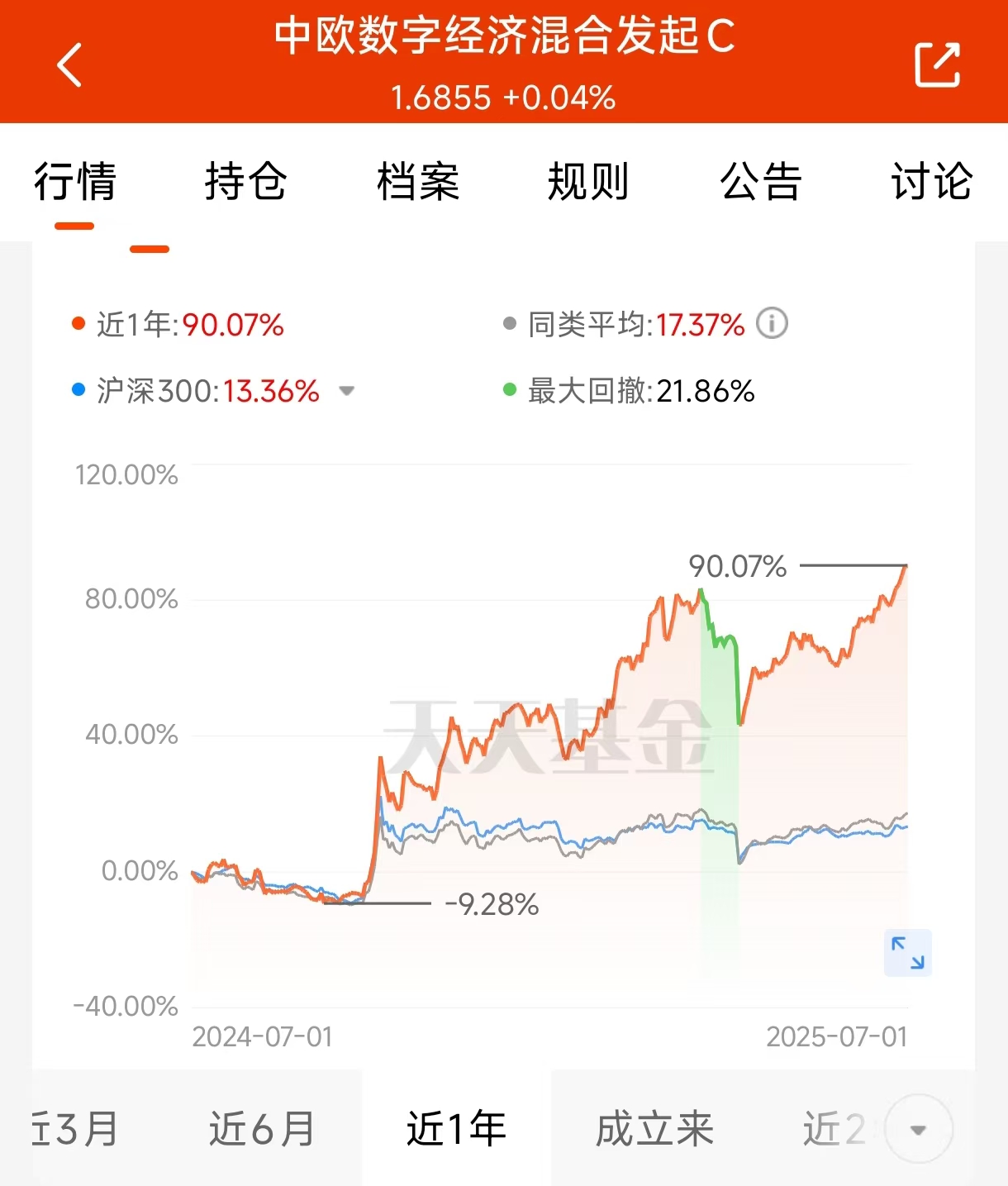Switch to 持仓 tab
The width and height of the screenshot is (1008, 1186).
click(245, 182)
